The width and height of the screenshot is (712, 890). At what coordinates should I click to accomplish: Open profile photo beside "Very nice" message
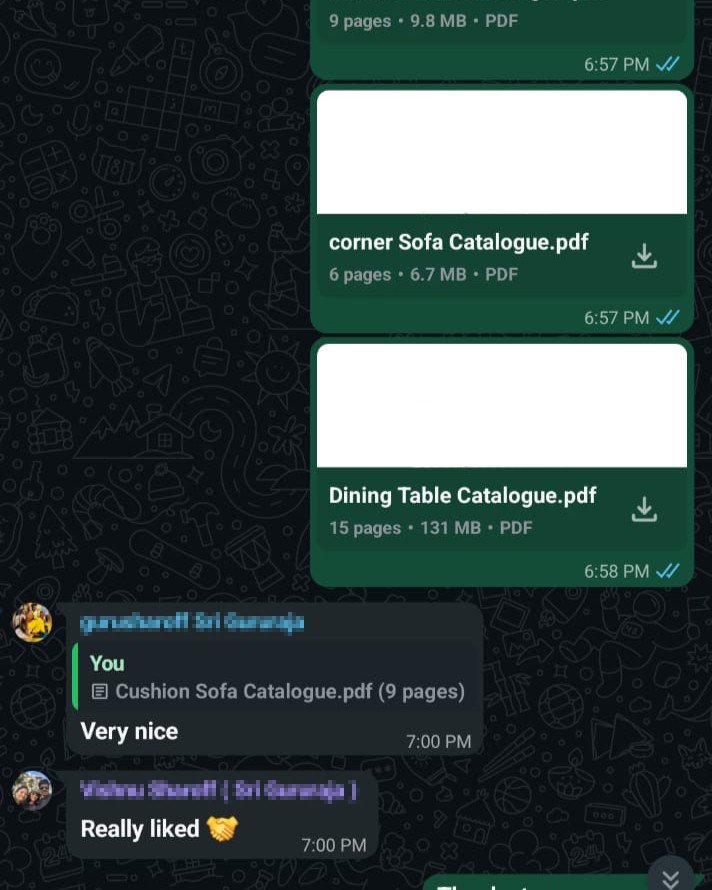point(32,622)
